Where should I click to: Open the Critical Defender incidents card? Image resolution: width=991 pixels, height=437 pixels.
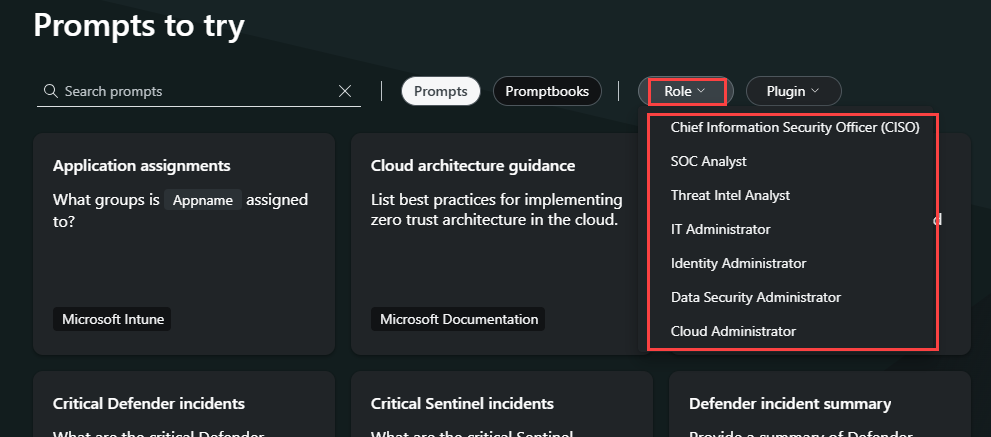pyautogui.click(x=184, y=404)
